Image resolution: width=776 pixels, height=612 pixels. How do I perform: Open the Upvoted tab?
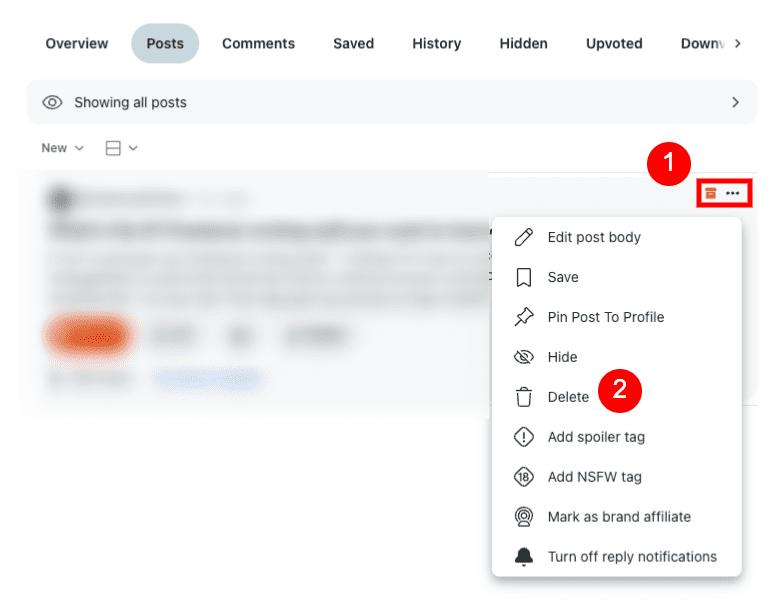614,44
